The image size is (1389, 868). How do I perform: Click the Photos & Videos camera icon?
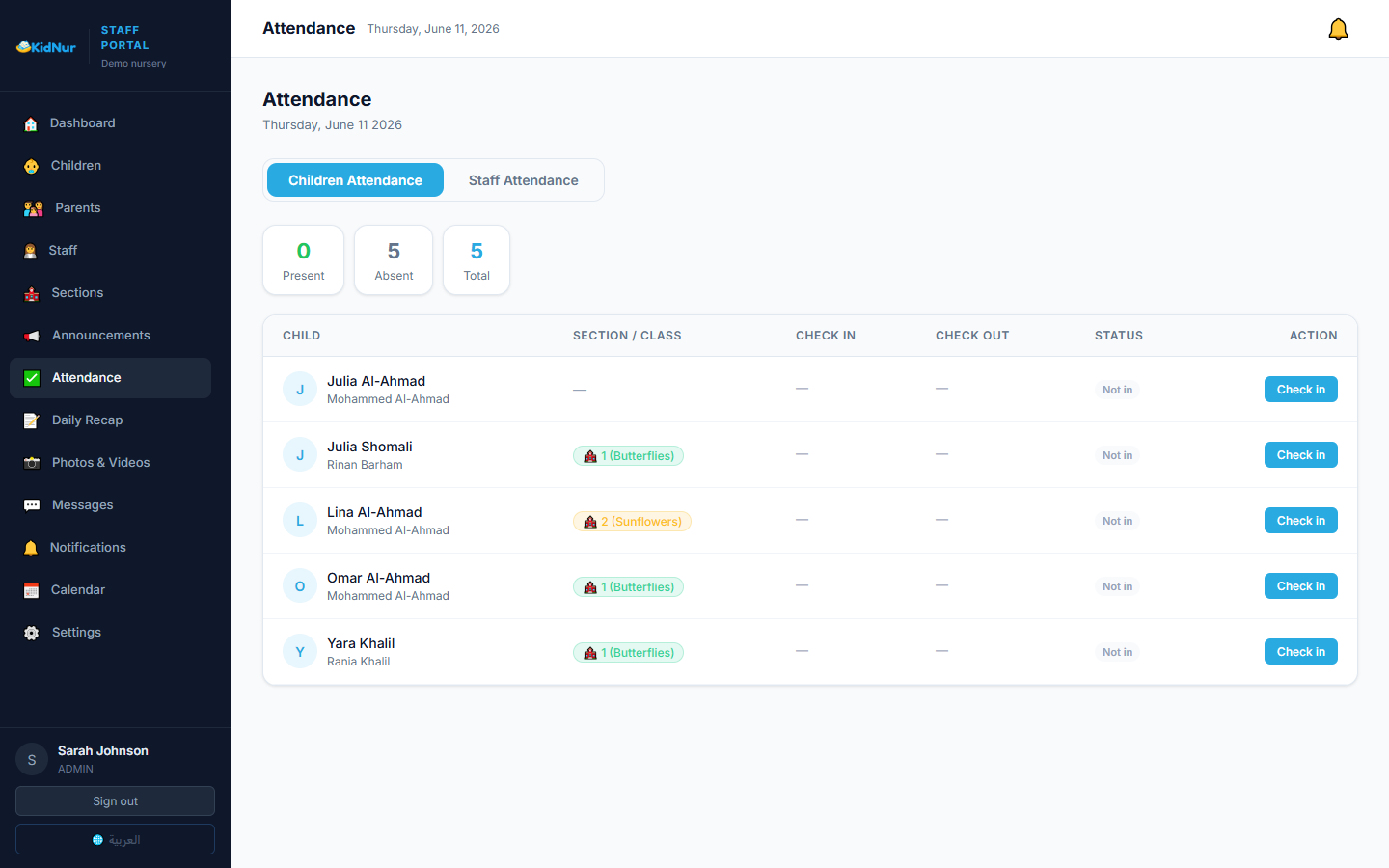tap(32, 463)
